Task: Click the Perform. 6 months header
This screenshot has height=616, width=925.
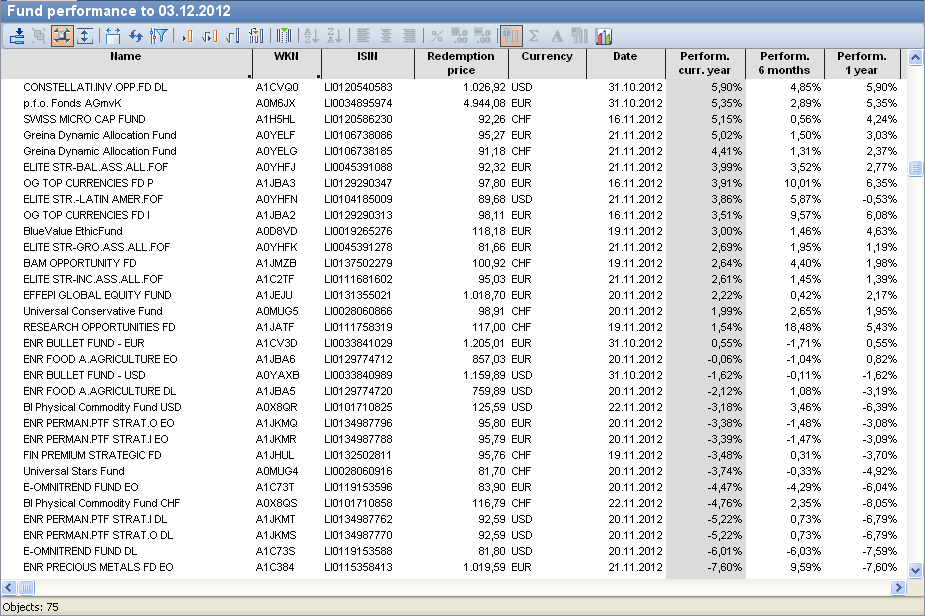Action: [785, 63]
